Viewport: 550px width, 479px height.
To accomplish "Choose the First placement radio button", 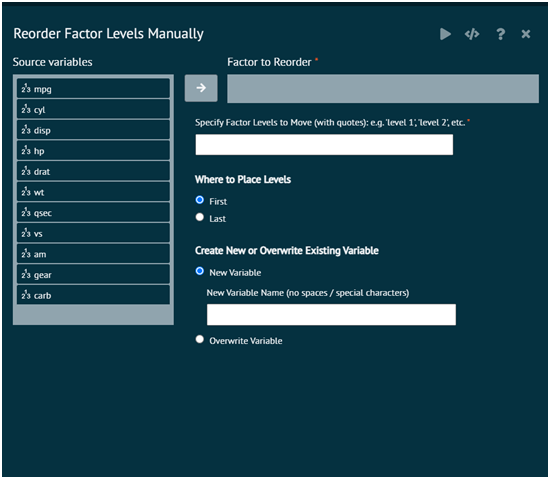I will click(200, 200).
